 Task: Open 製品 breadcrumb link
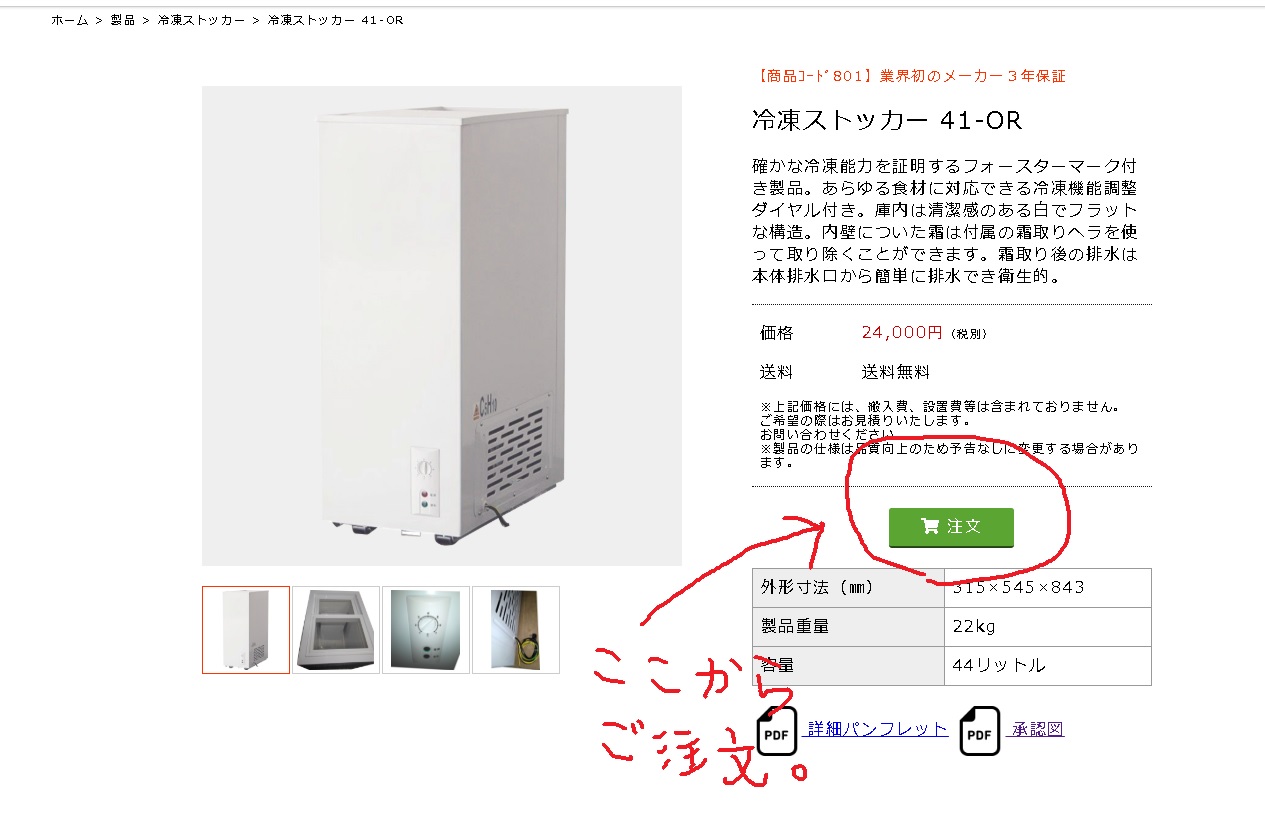[x=122, y=20]
